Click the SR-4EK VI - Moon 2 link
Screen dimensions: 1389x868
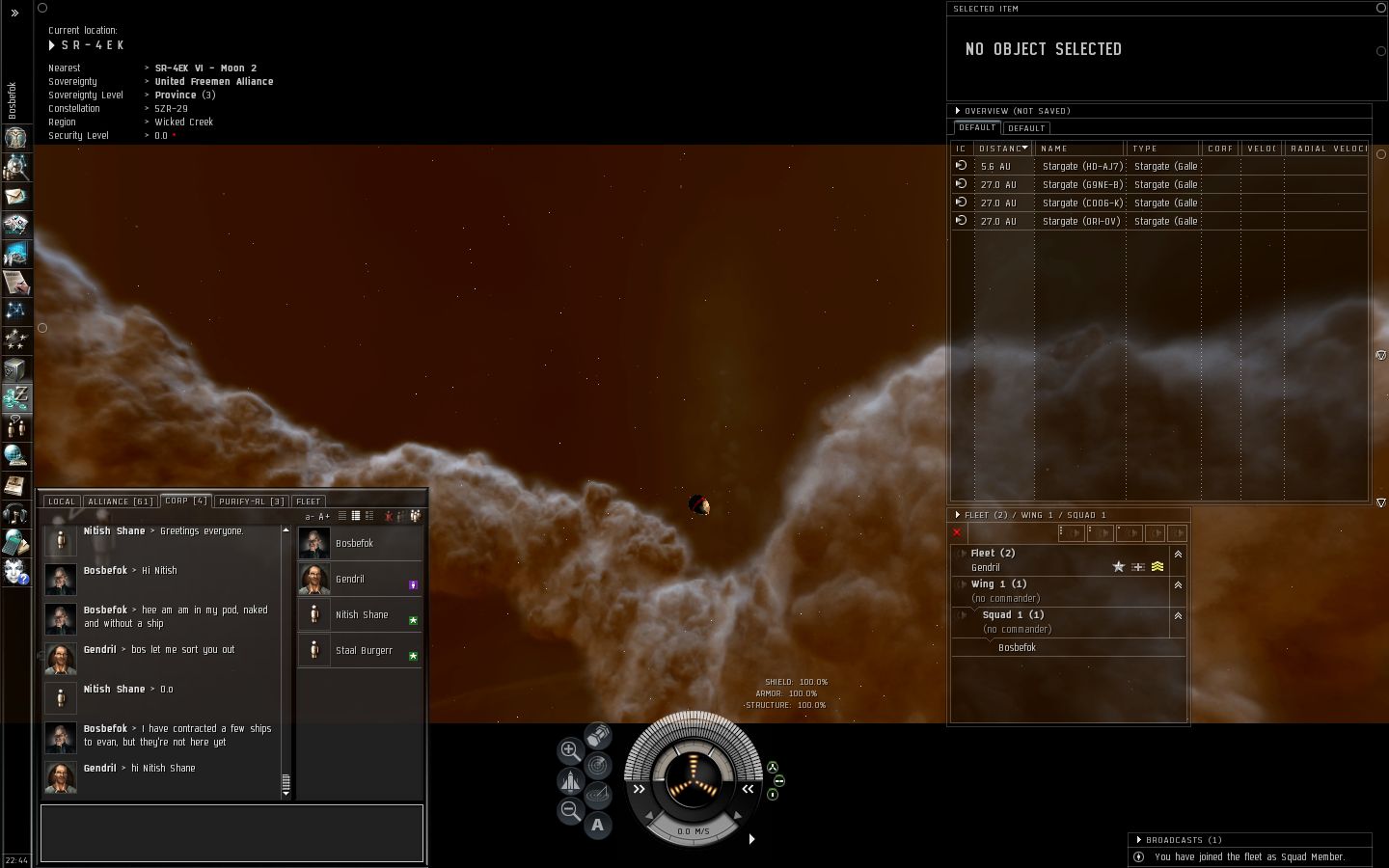point(205,68)
